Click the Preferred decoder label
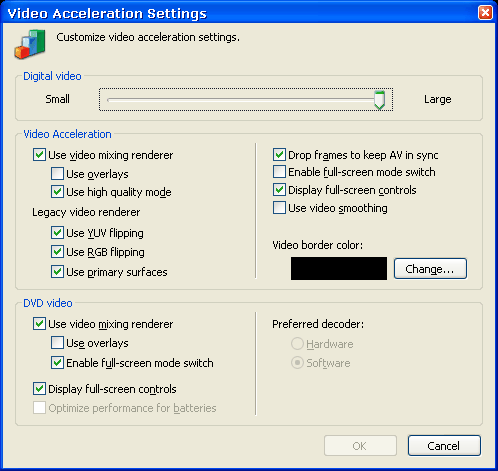This screenshot has height=471, width=498. click(318, 324)
